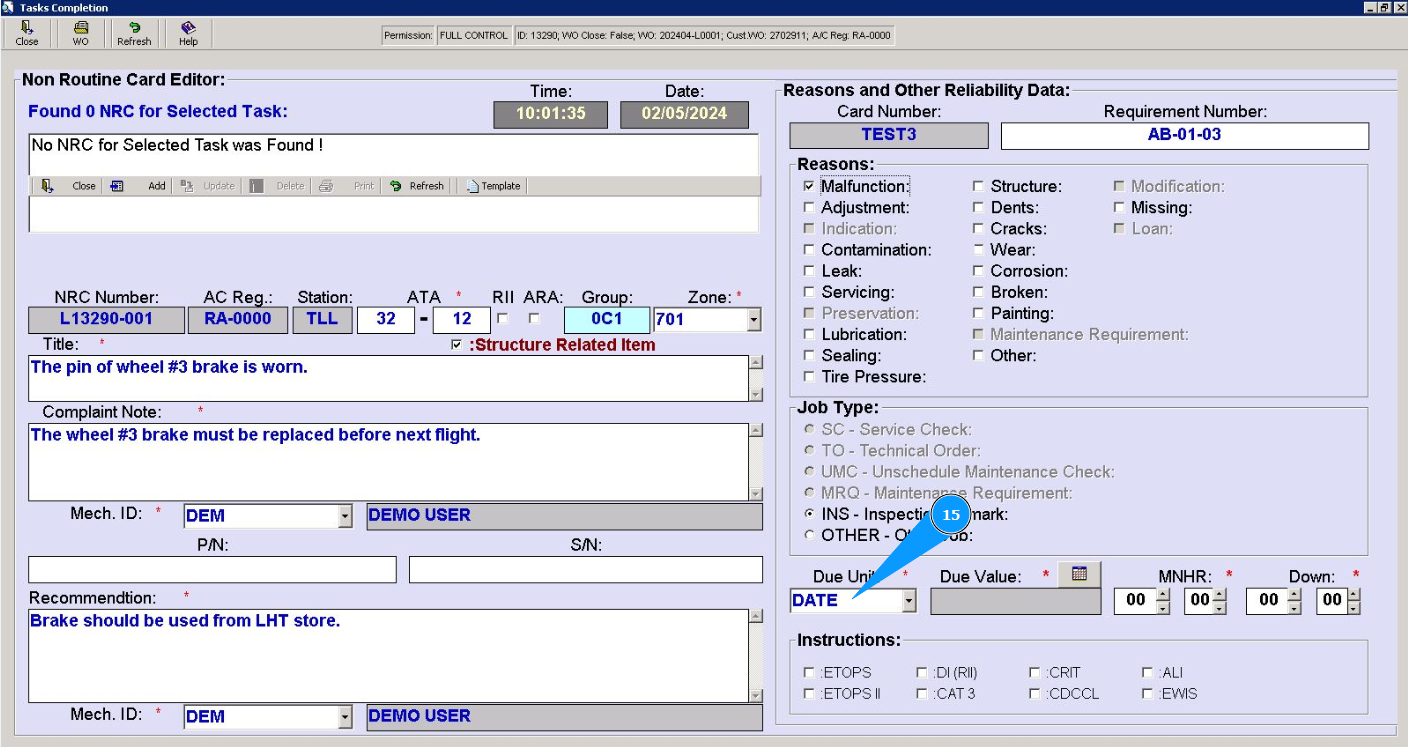Expand the Mech. ID dropdown under Complaint Note

pos(345,517)
